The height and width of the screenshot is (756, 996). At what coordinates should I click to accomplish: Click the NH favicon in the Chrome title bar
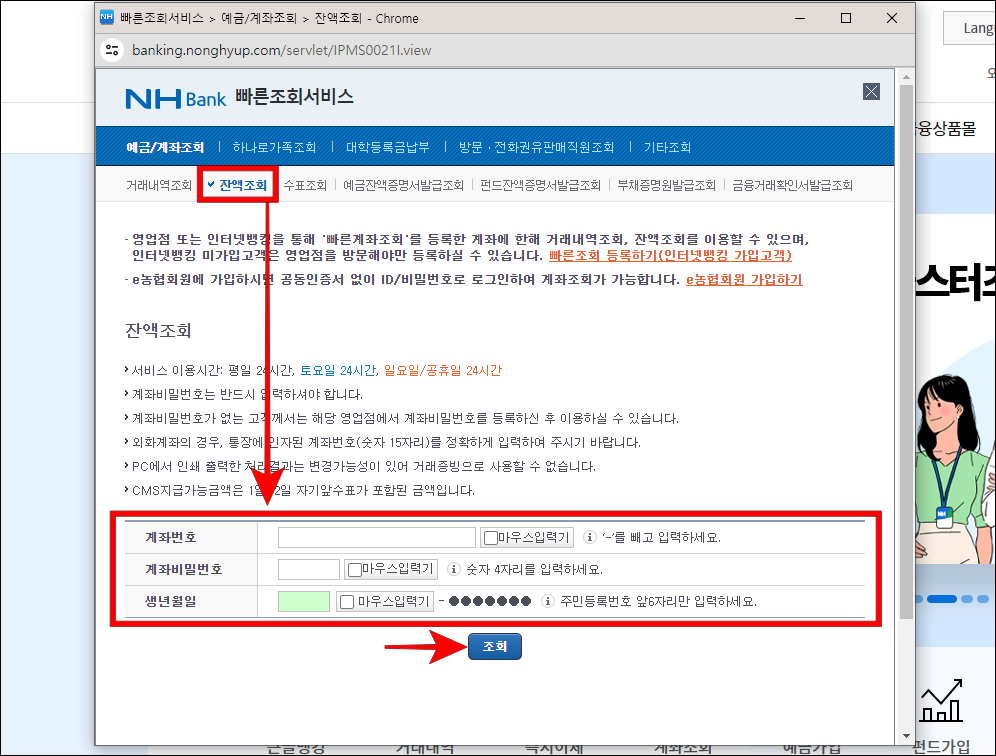[x=106, y=17]
